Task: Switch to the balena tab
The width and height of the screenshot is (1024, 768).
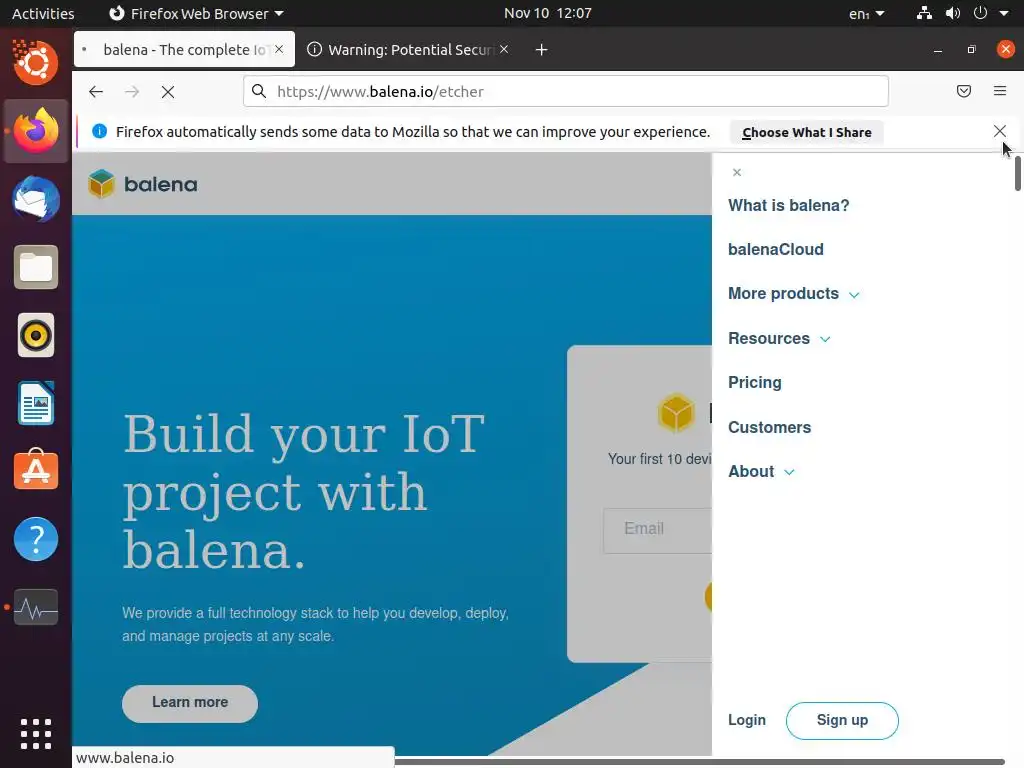Action: coord(184,50)
